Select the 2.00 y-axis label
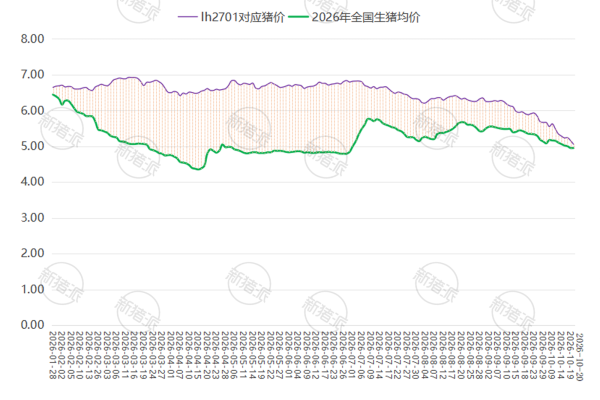Screen dimensions: 600x400 [33, 253]
